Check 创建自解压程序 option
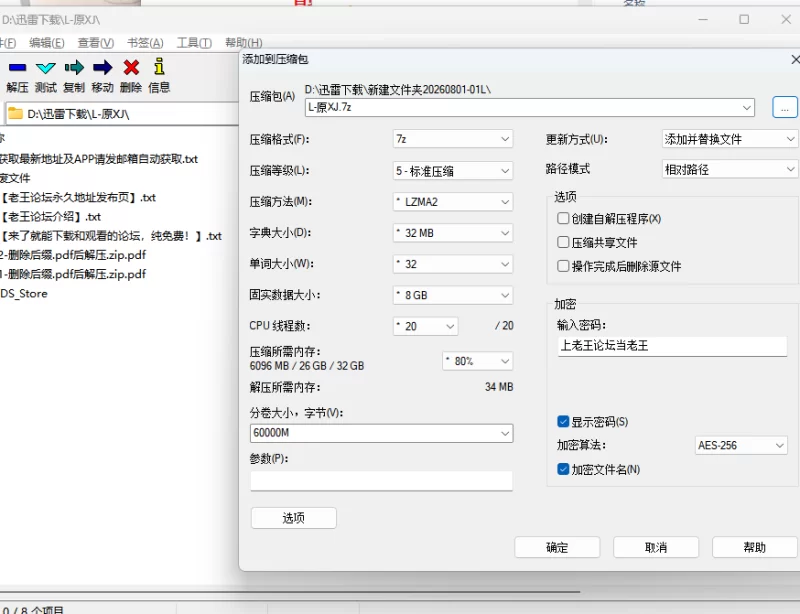Viewport: 800px width, 614px height. point(563,218)
